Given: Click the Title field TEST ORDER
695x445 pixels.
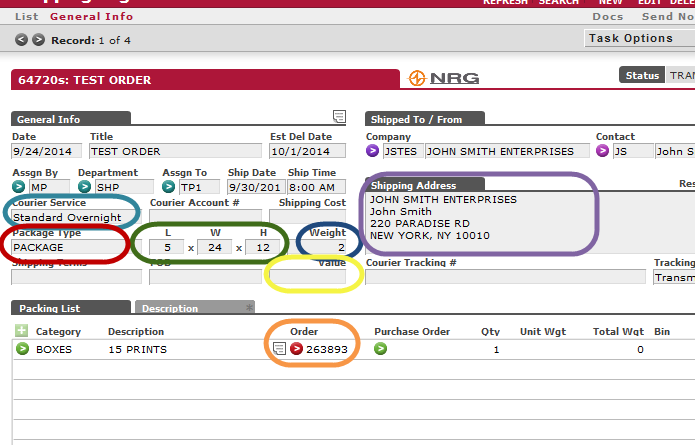Looking at the screenshot, I should click(176, 151).
